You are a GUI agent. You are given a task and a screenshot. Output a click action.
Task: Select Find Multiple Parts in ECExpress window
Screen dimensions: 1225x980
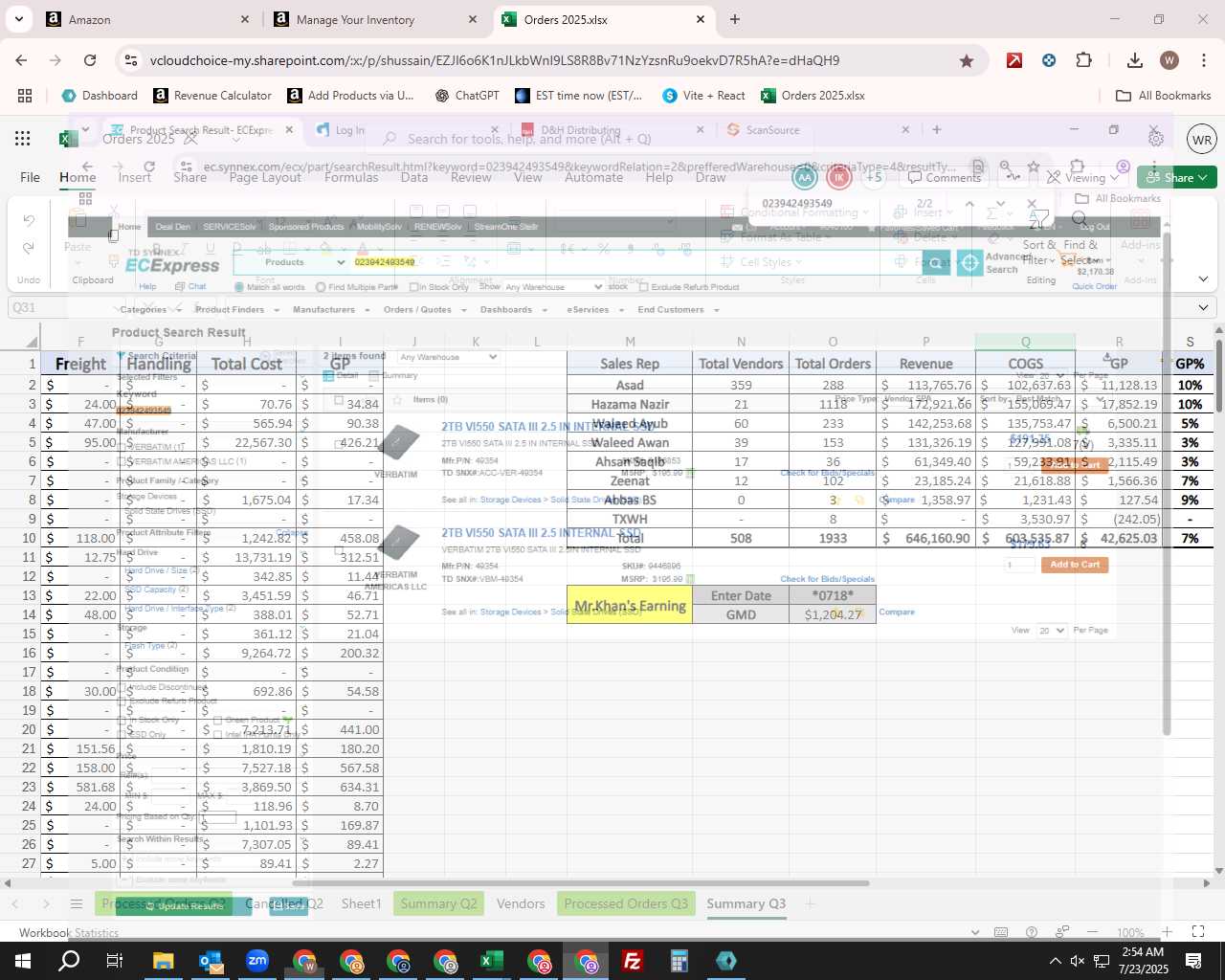321,287
